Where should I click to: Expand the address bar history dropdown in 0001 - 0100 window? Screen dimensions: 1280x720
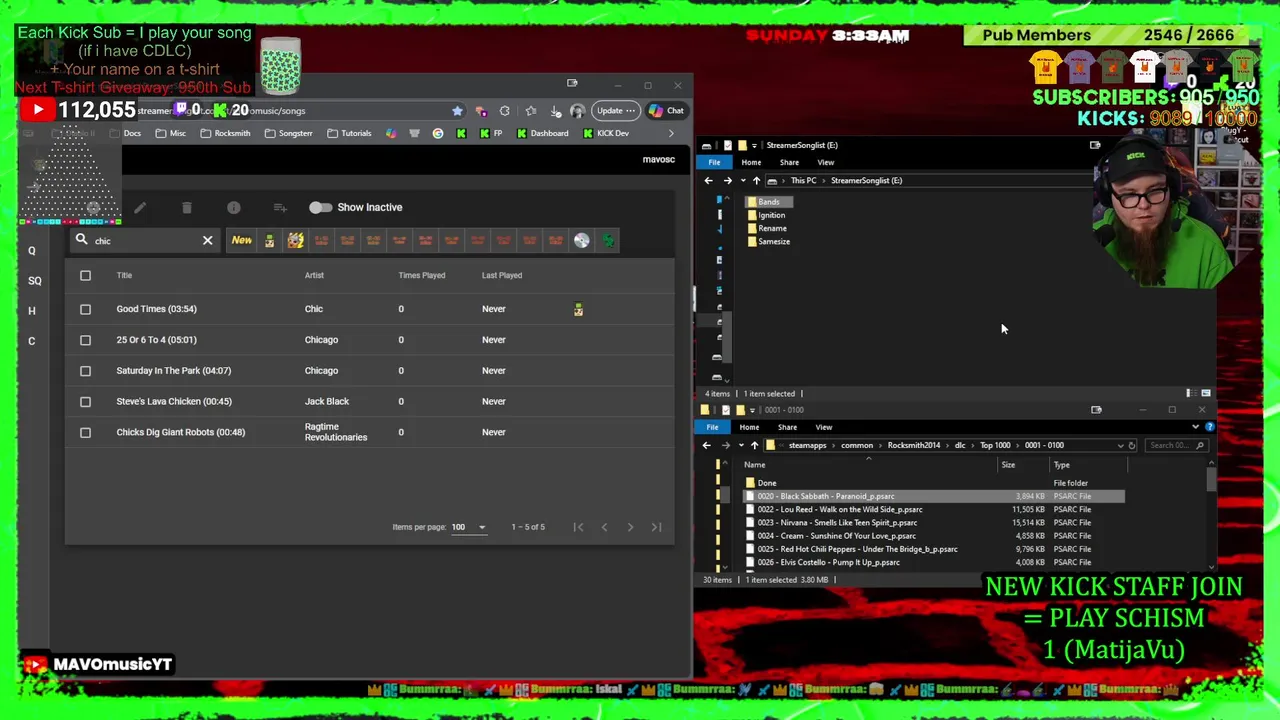pos(1120,445)
